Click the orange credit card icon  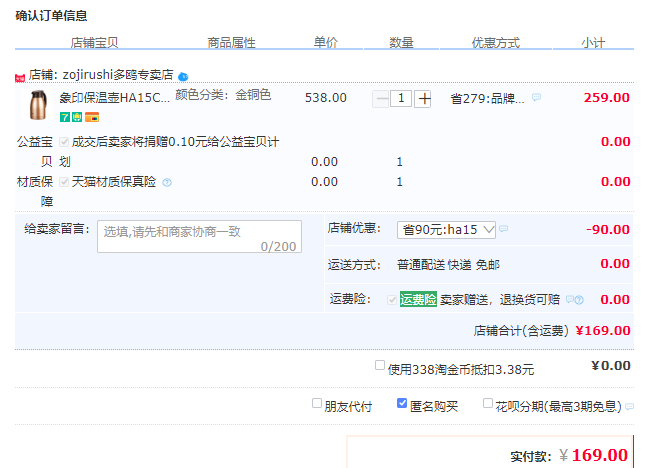click(x=92, y=117)
